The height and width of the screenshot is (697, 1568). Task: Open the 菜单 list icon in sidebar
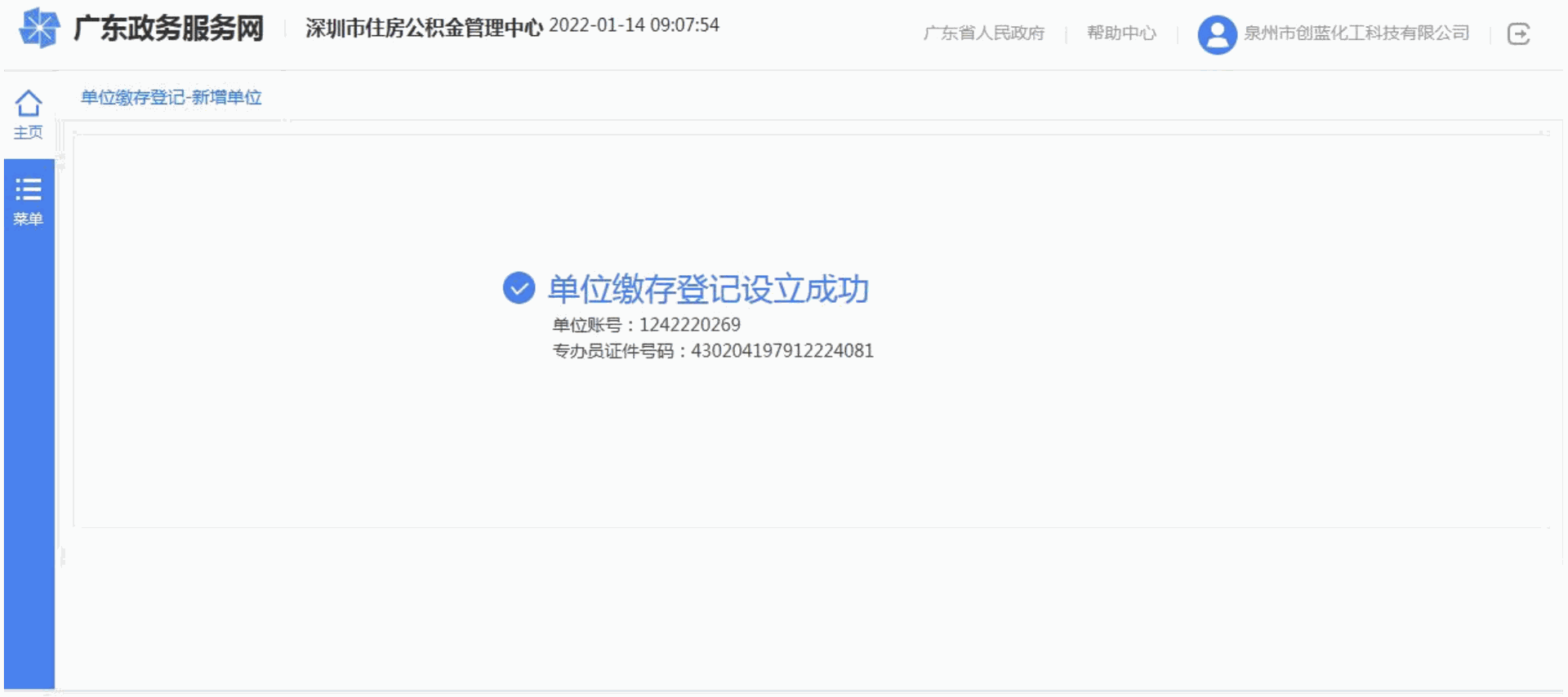point(29,189)
